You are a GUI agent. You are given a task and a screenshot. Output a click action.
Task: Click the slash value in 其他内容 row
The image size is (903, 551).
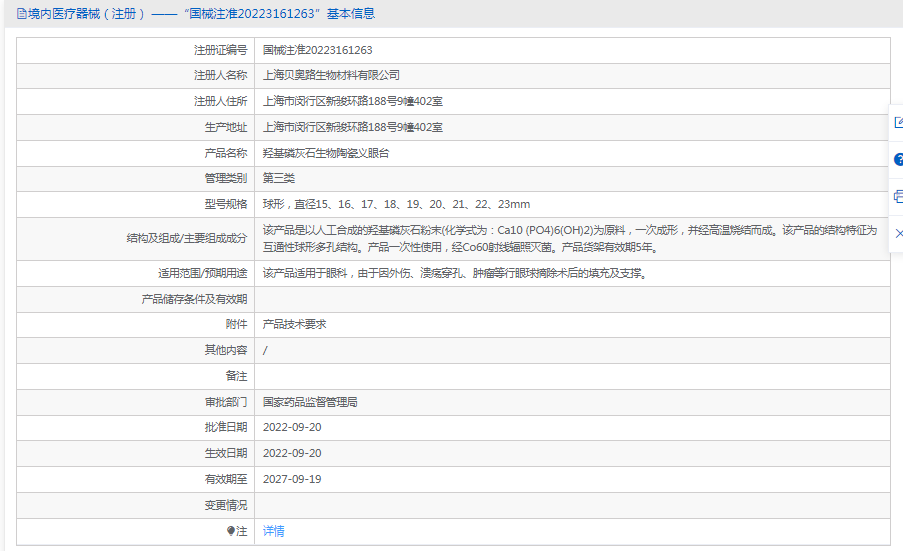[265, 350]
